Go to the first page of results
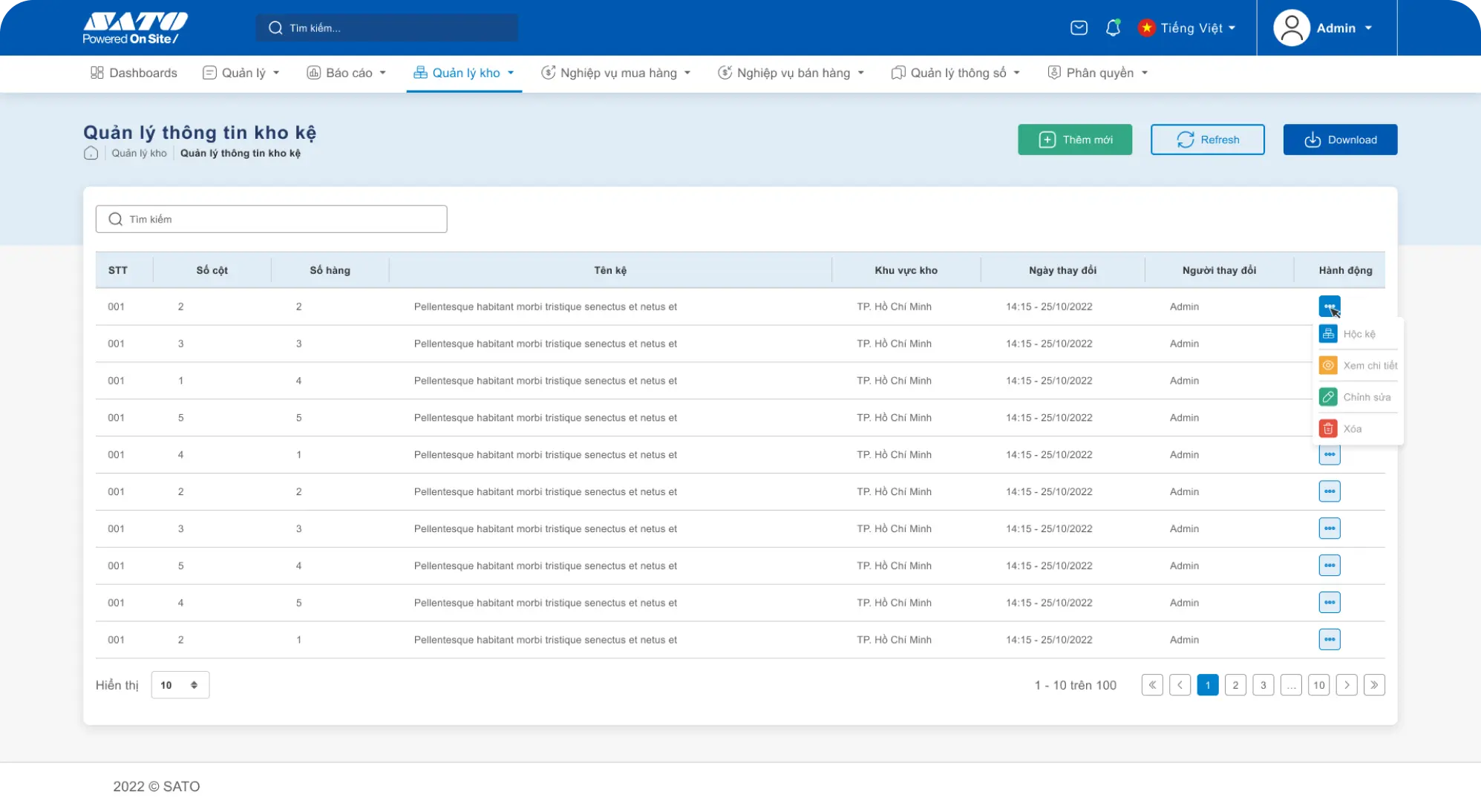 pos(1152,685)
